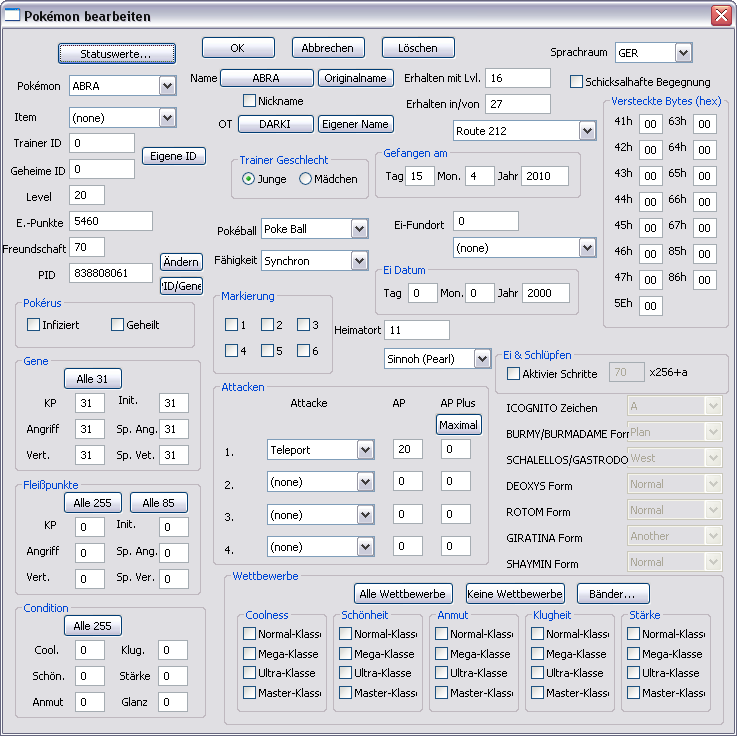The width and height of the screenshot is (737, 736).
Task: Click the ABRA name button
Action: point(267,78)
